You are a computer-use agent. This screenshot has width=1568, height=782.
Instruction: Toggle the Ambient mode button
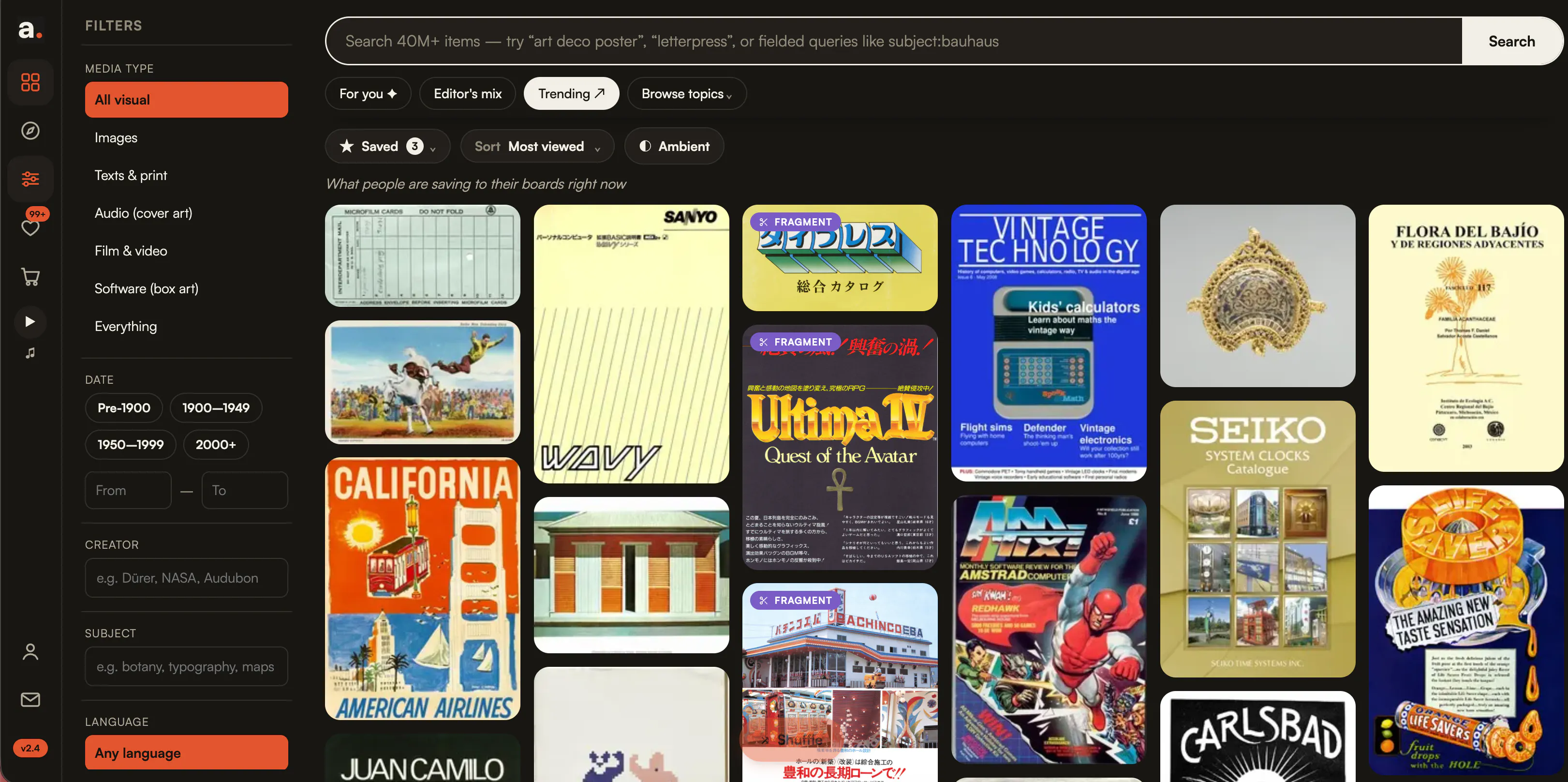674,146
